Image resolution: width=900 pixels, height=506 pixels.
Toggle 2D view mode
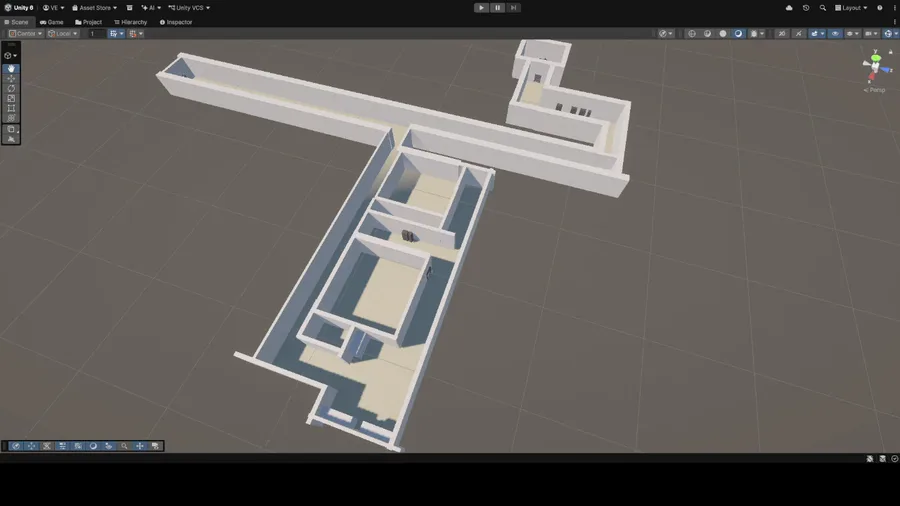click(x=782, y=33)
